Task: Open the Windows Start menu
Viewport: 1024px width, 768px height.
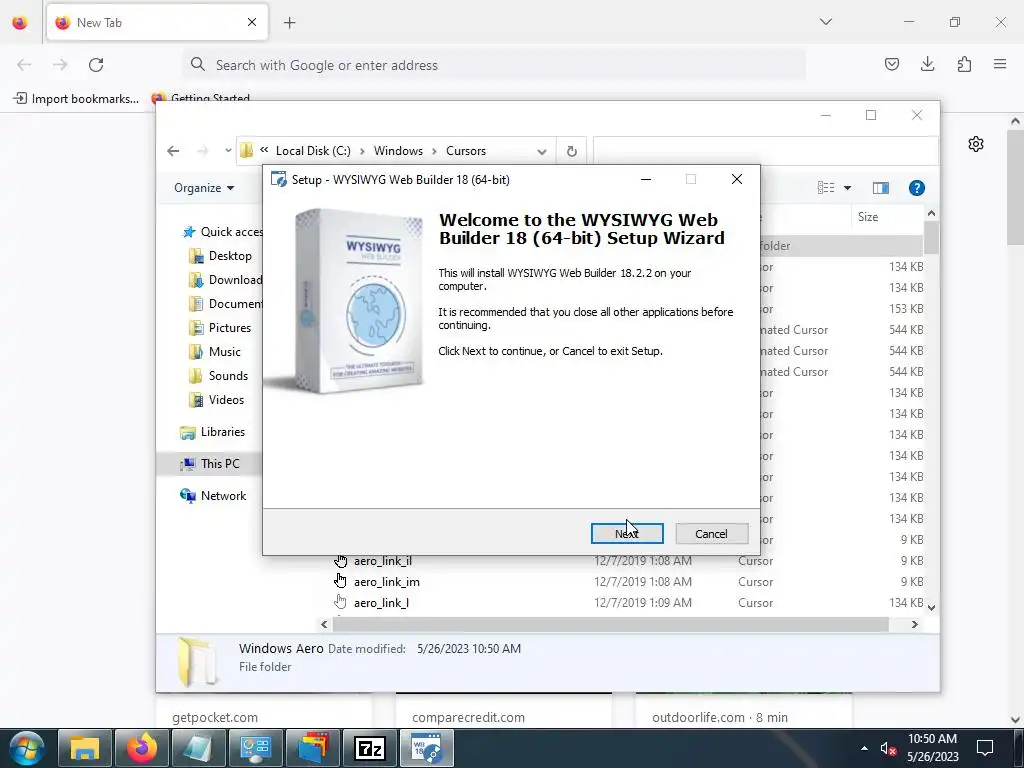Action: [27, 748]
